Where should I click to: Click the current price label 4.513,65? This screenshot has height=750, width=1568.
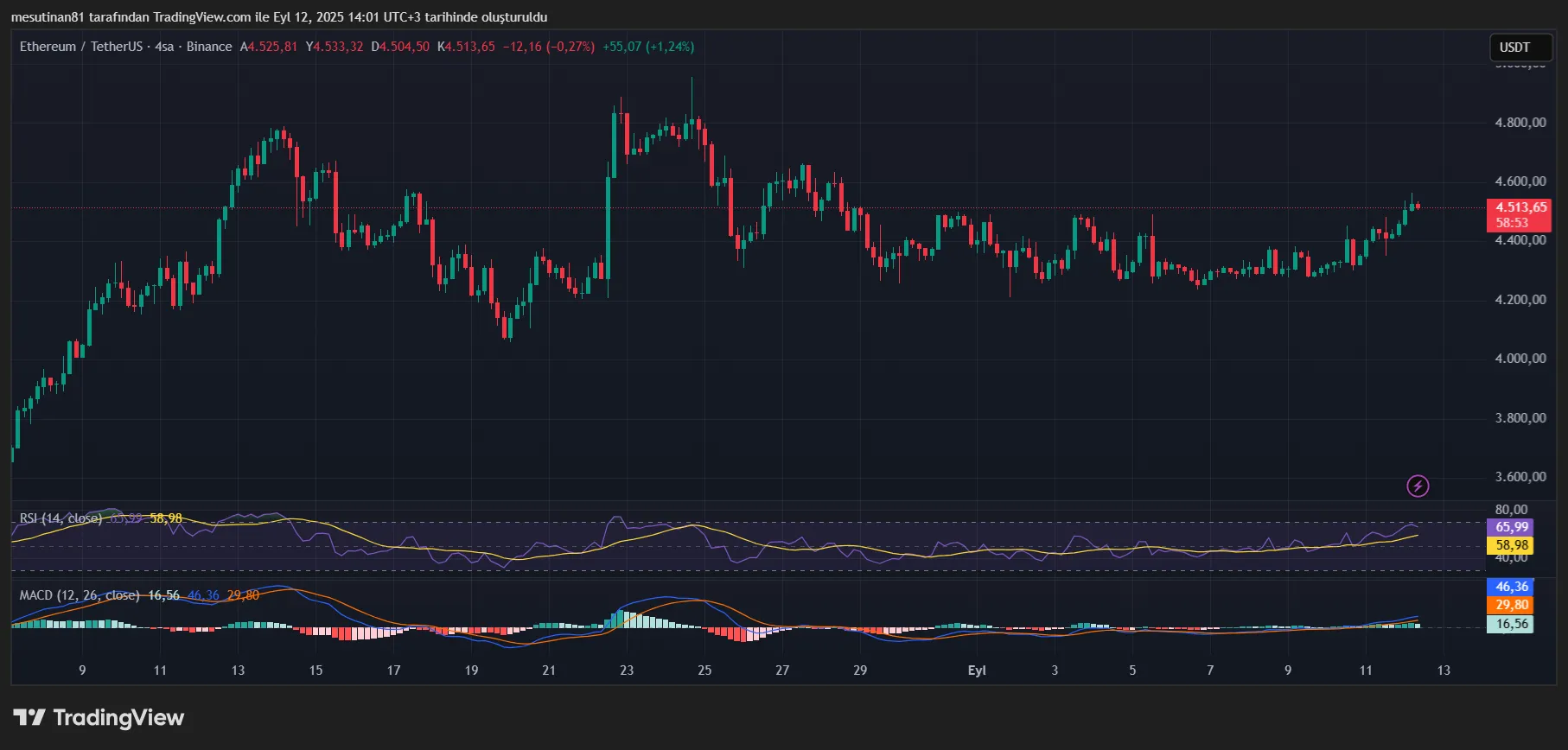point(1521,207)
